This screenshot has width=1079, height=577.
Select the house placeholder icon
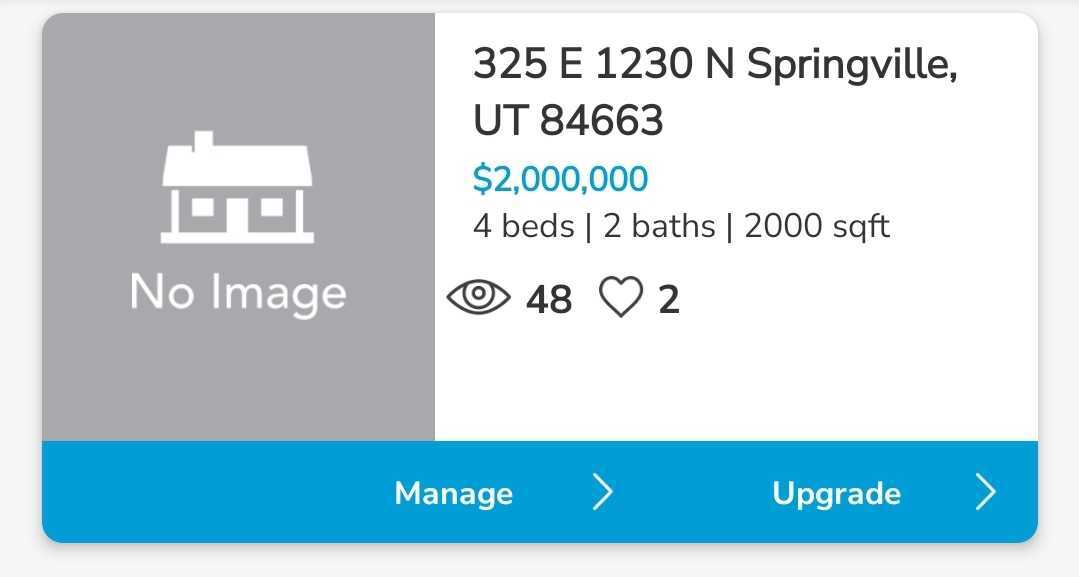(x=236, y=190)
